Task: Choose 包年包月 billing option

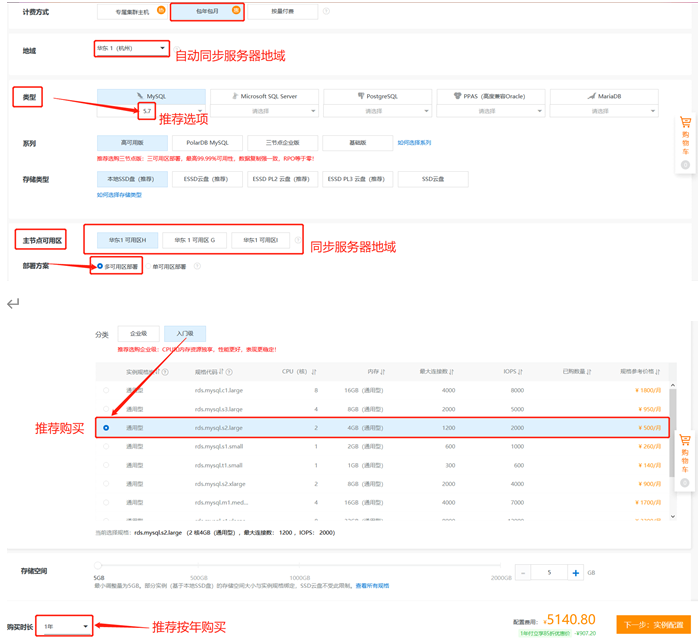Action: click(207, 12)
